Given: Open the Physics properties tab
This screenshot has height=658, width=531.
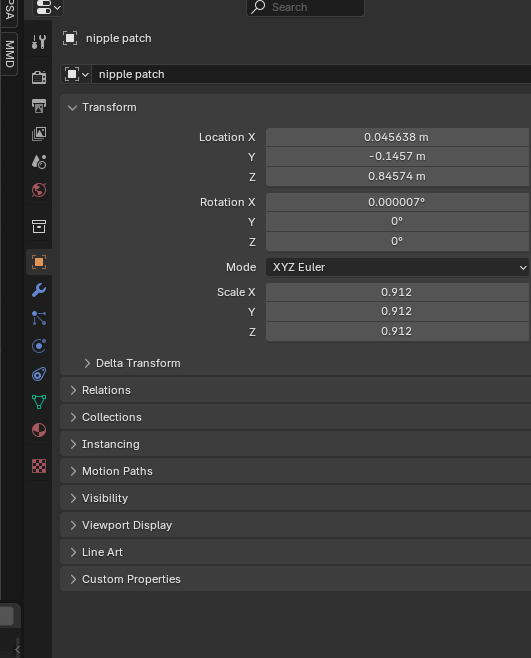Looking at the screenshot, I should click(39, 346).
